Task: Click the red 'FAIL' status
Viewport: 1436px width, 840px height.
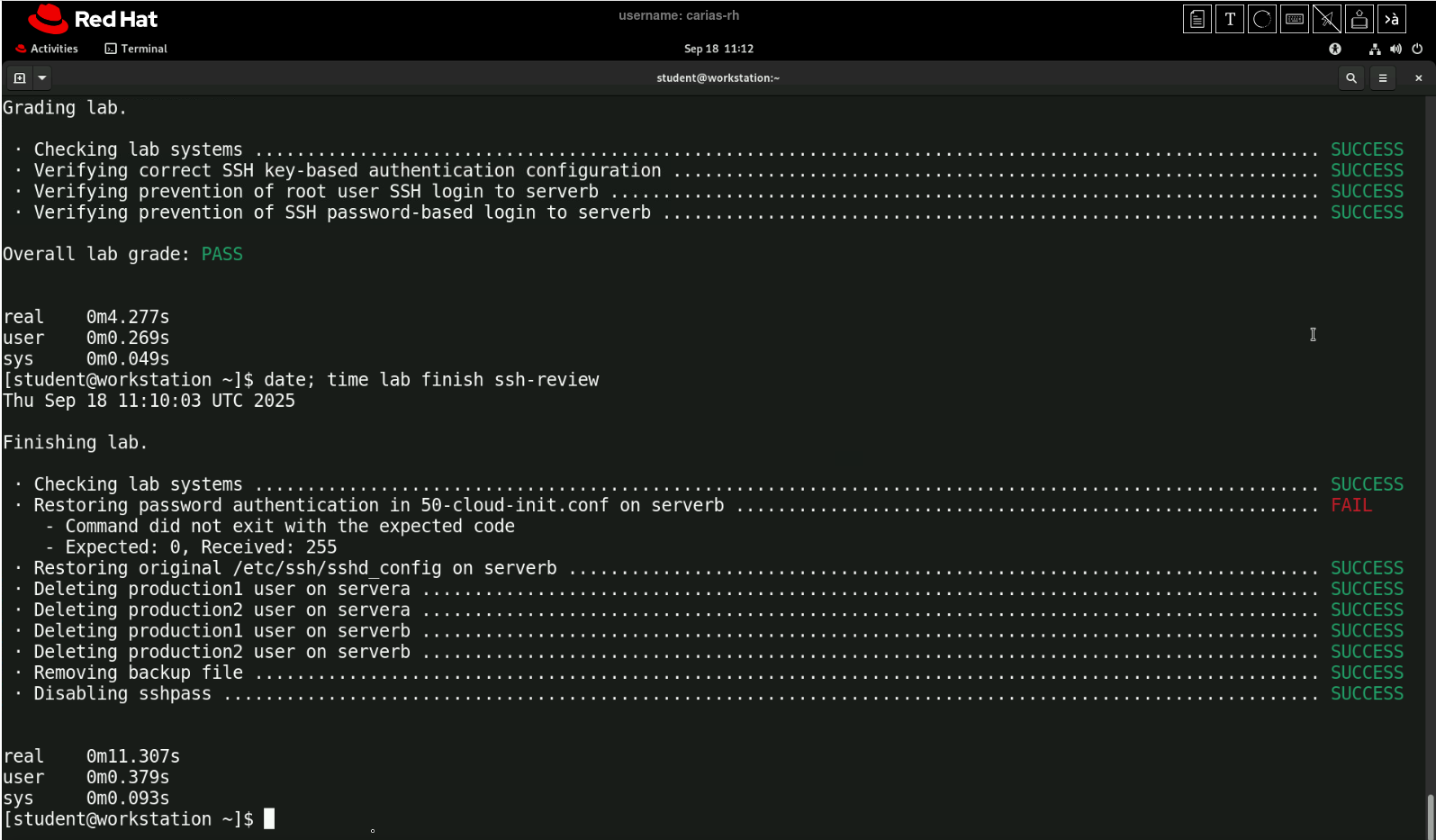Action: [1351, 506]
